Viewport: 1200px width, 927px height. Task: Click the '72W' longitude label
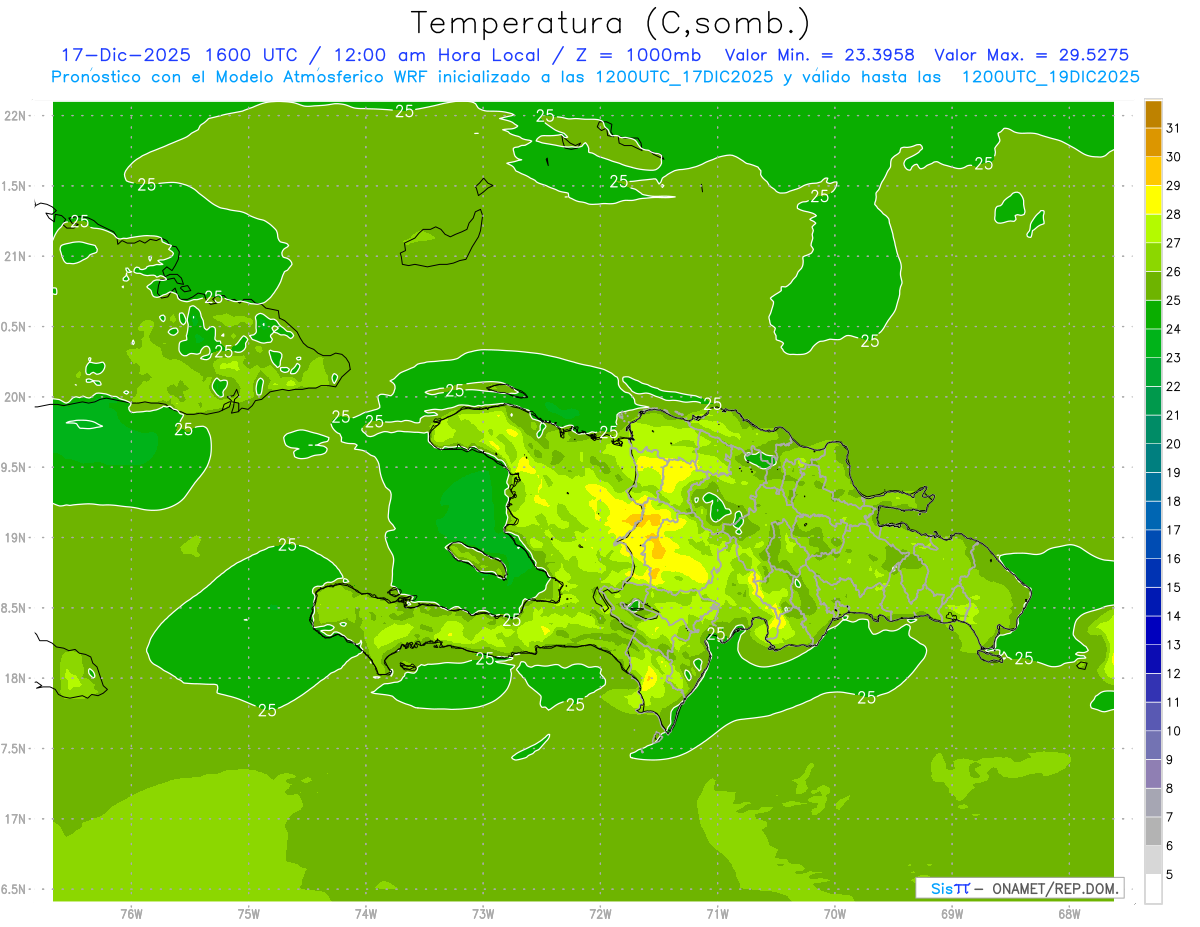pos(600,913)
